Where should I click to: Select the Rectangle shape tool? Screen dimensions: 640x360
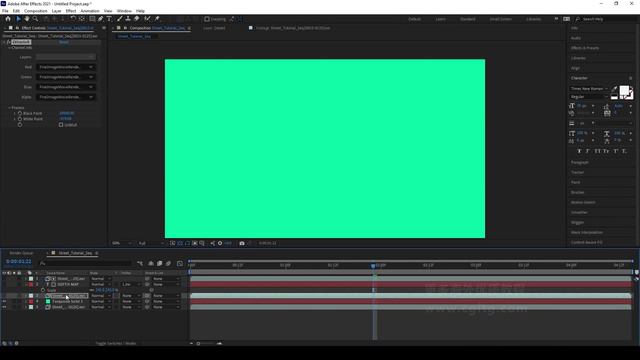click(92, 19)
